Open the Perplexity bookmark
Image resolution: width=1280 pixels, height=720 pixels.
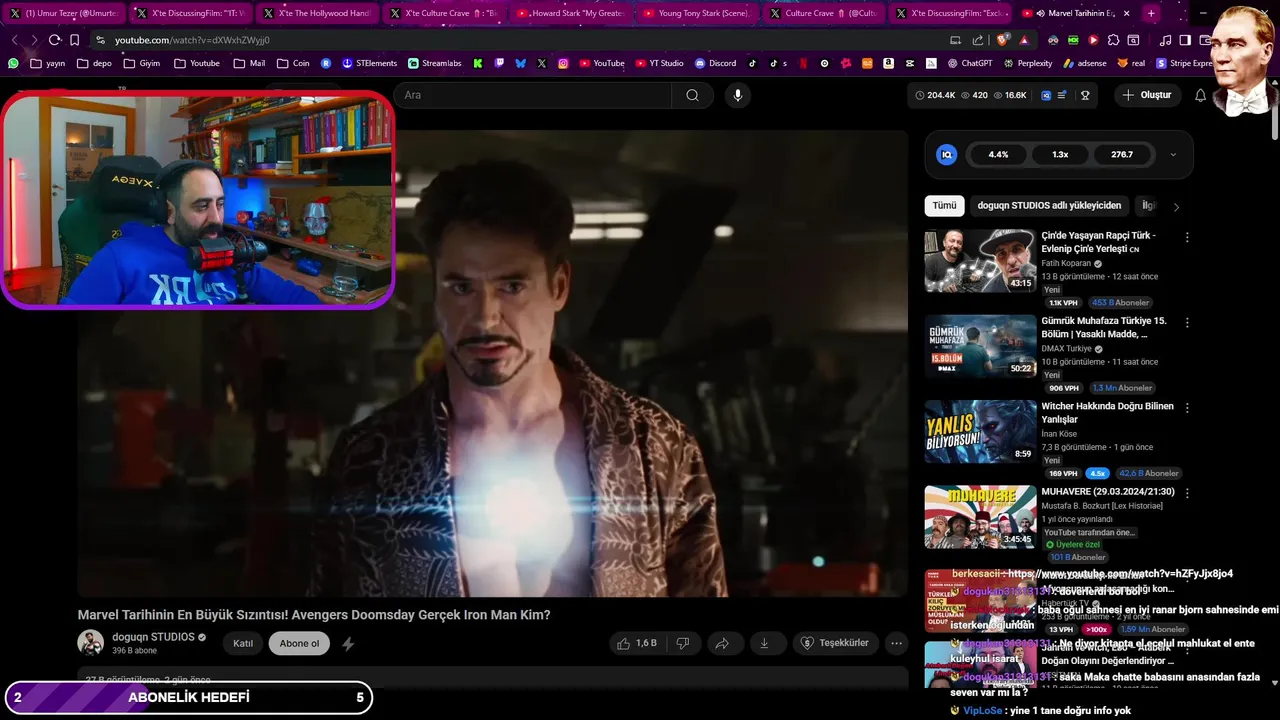pyautogui.click(x=1027, y=63)
